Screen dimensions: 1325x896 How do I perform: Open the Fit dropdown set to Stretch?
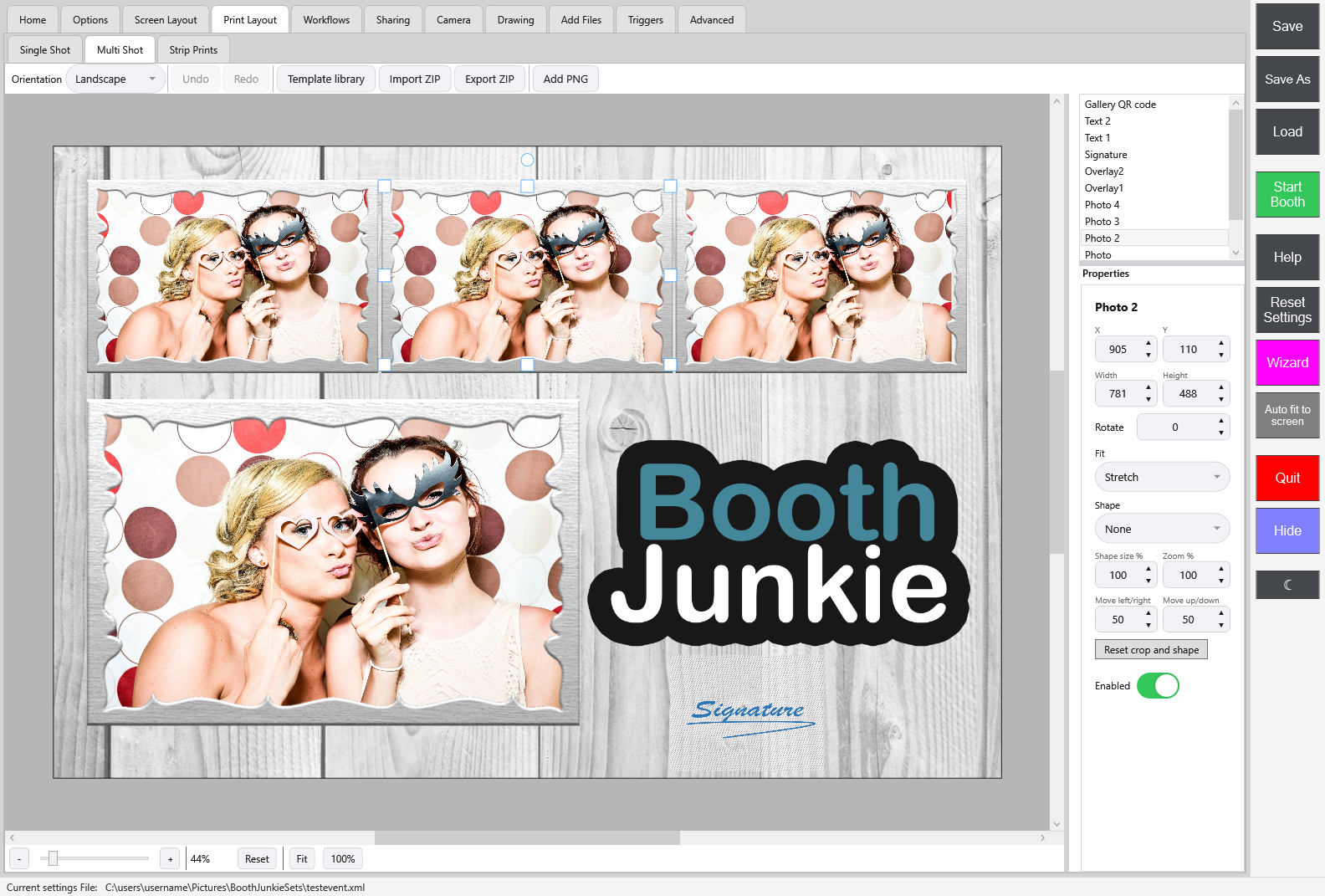pos(1162,477)
